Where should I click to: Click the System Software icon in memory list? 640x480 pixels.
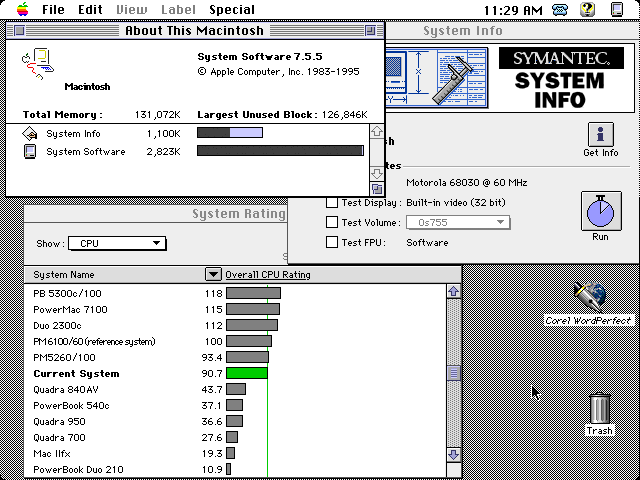tap(30, 152)
